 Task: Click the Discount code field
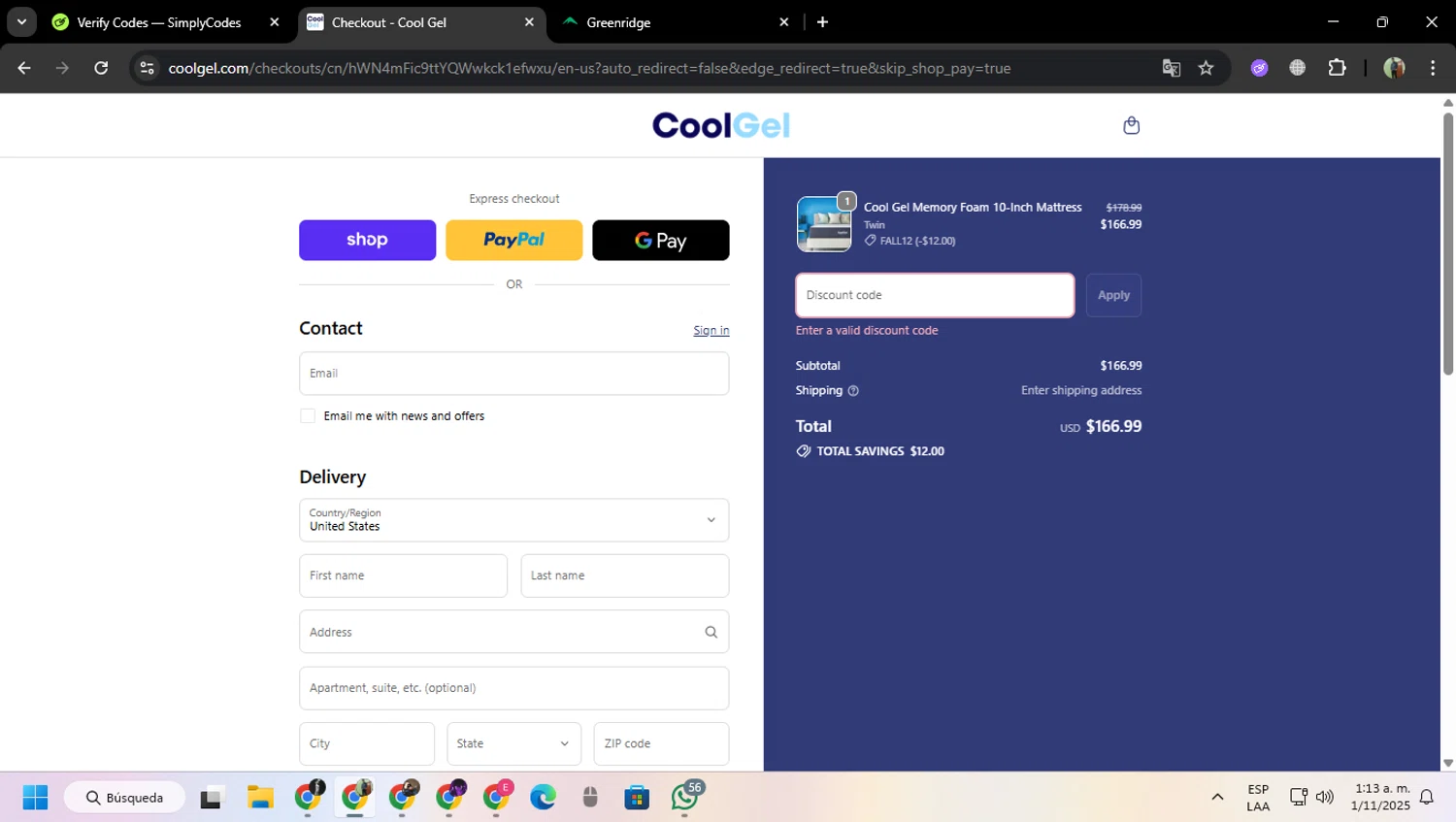(935, 295)
